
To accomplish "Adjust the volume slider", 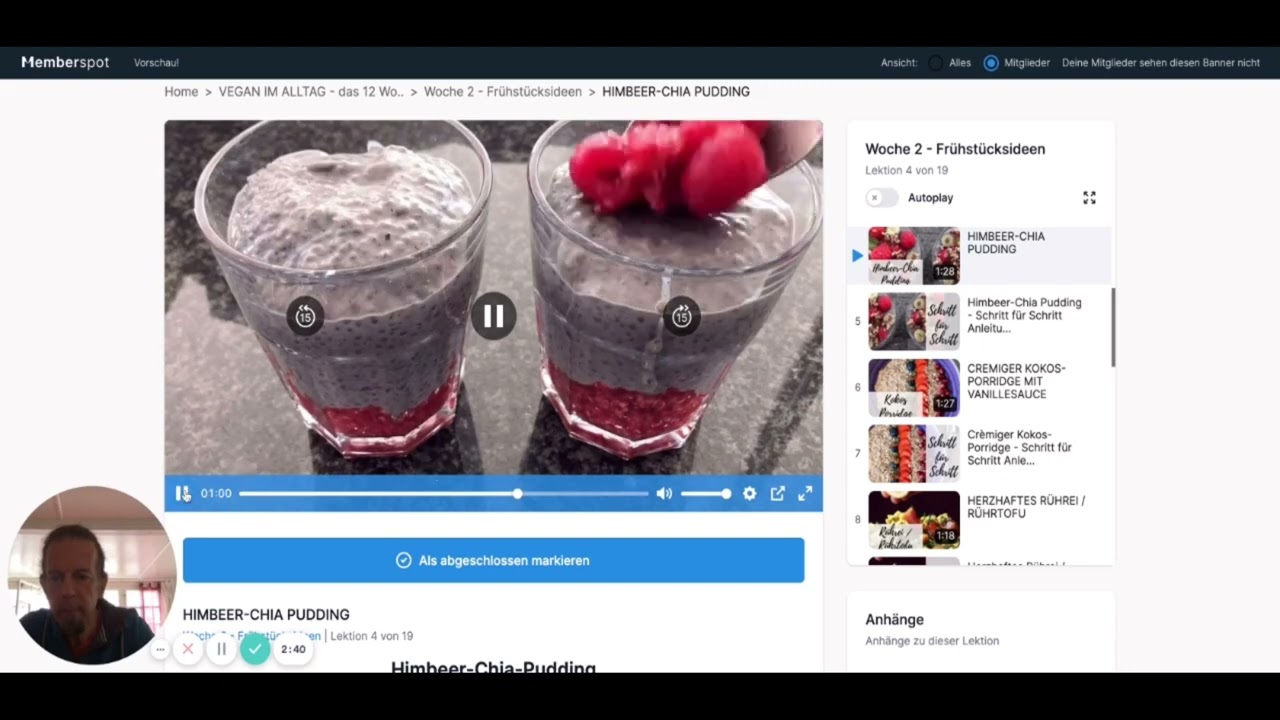I will 706,493.
